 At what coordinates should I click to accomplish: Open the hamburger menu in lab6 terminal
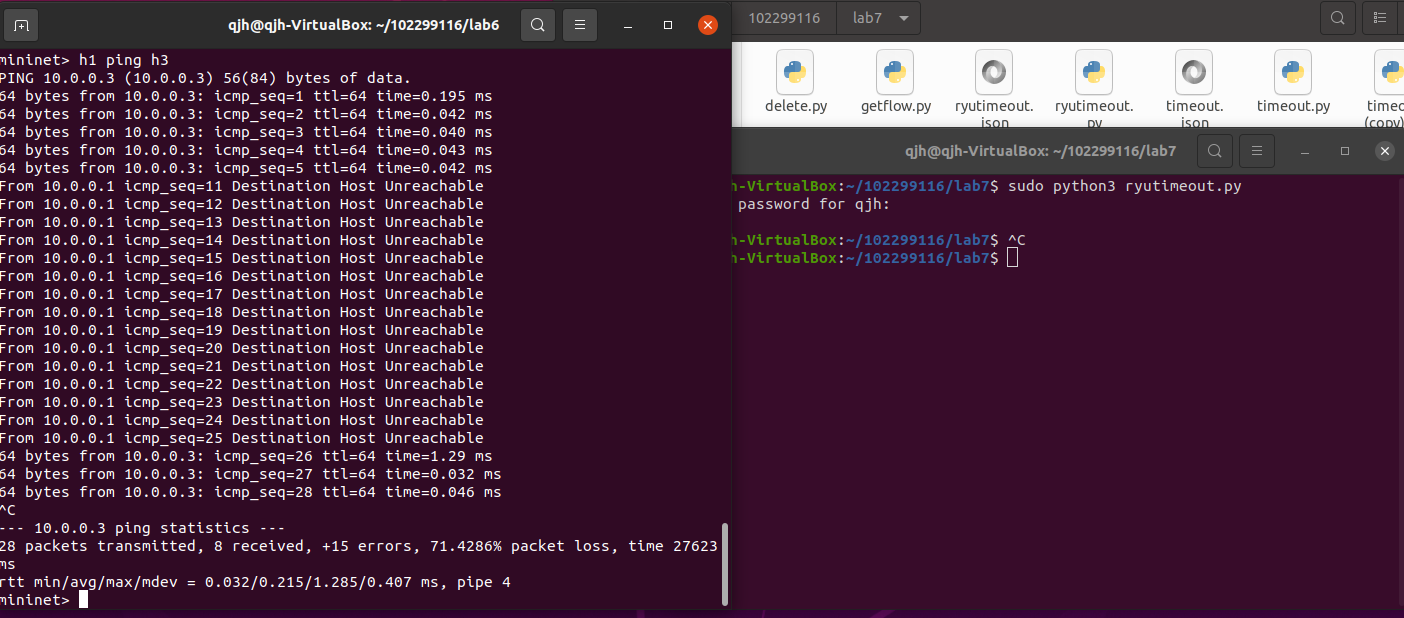580,25
